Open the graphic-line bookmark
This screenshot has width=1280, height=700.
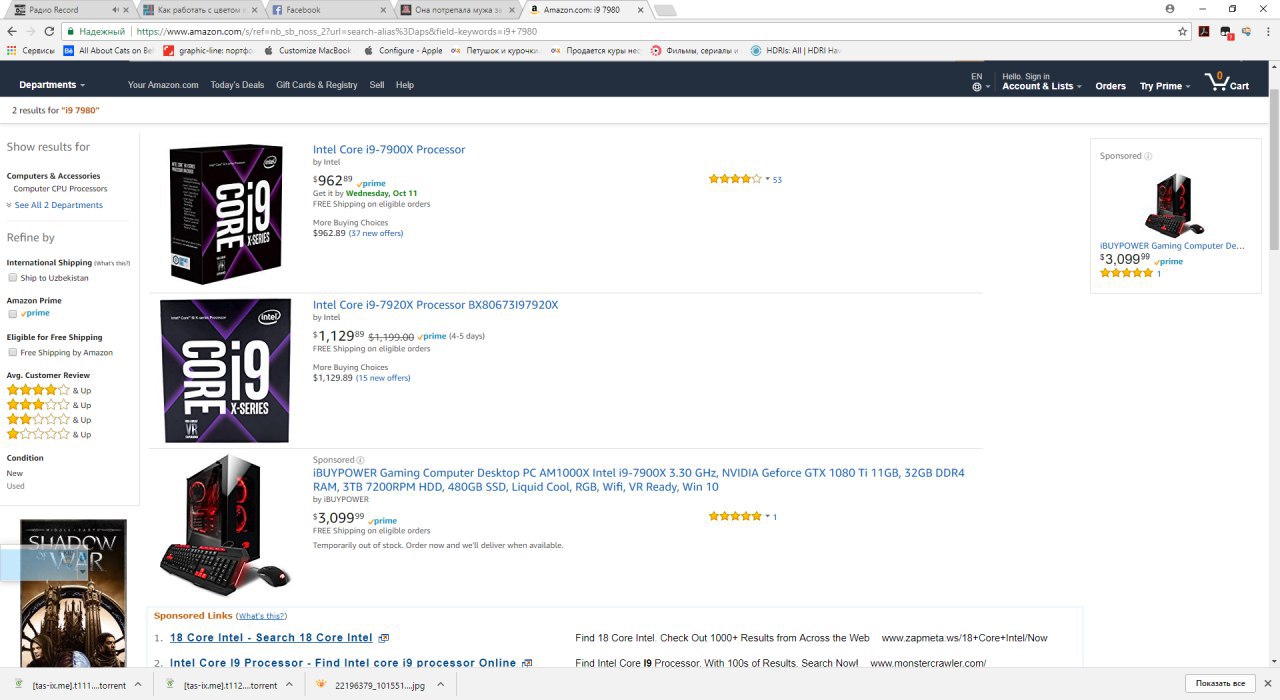click(x=208, y=50)
